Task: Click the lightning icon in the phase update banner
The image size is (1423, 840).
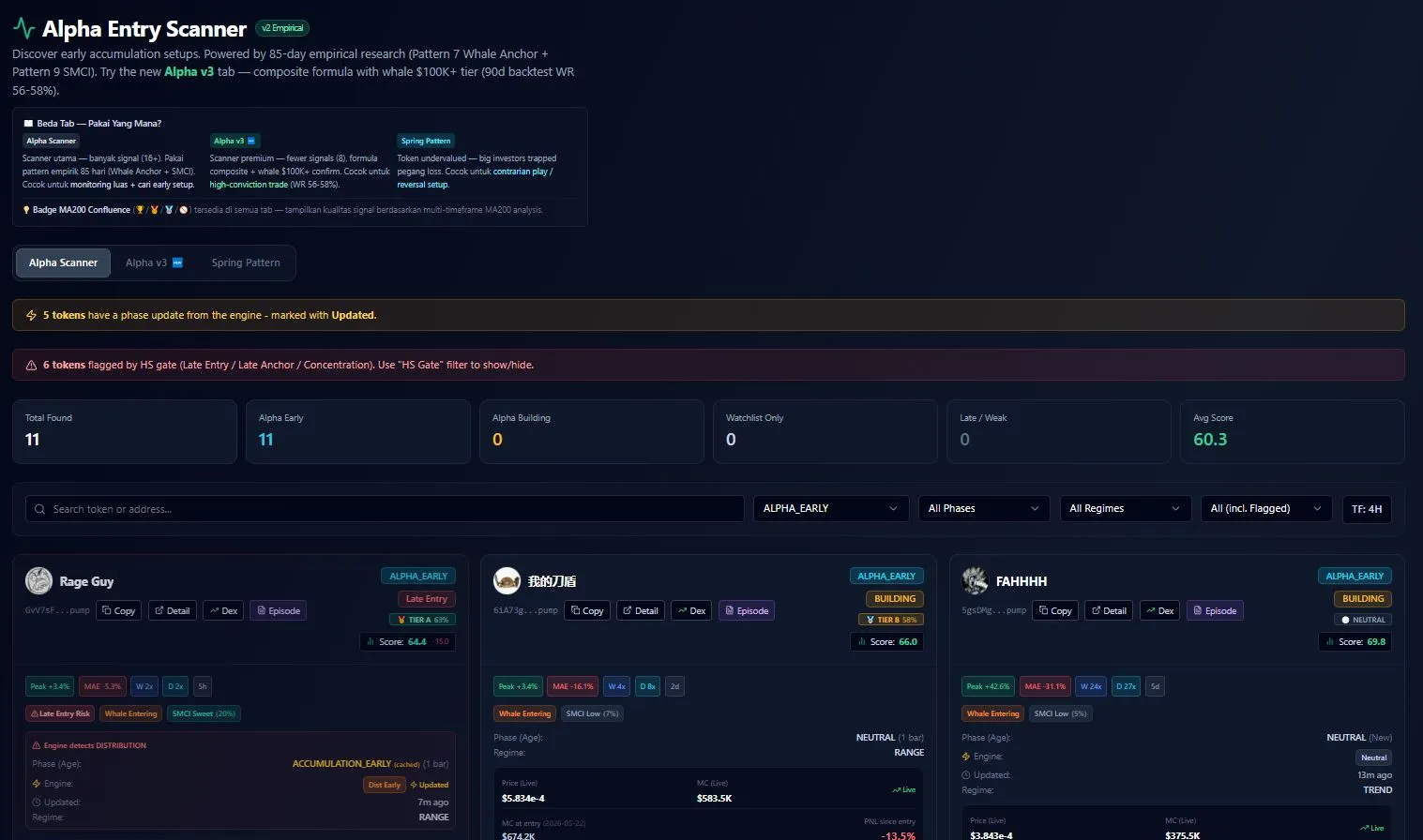Action: (31, 315)
